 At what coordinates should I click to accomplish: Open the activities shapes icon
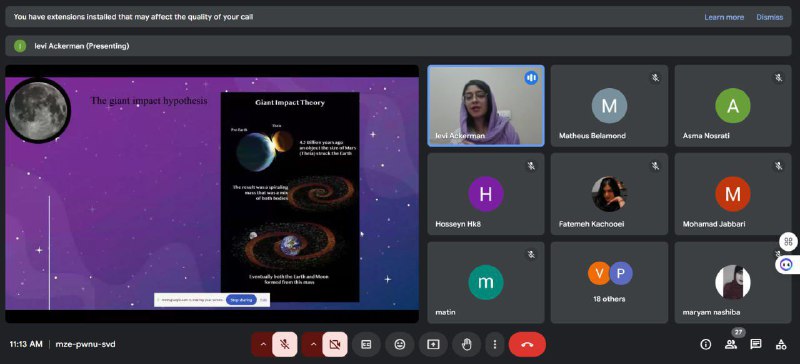781,345
